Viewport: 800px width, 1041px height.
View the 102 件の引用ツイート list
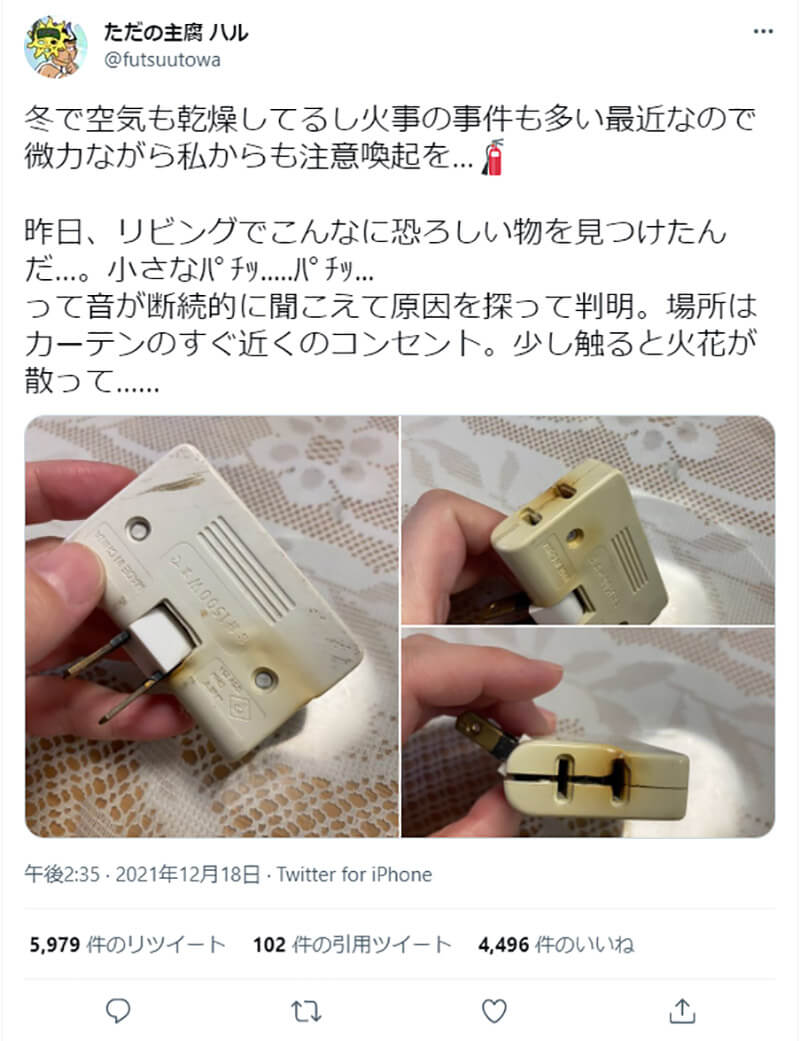[352, 944]
